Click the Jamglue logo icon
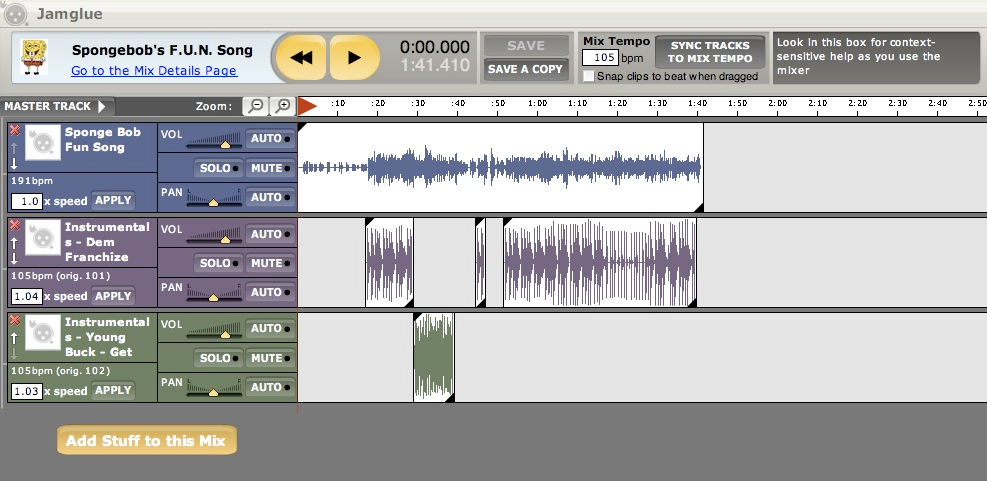This screenshot has height=481, width=987. point(14,14)
